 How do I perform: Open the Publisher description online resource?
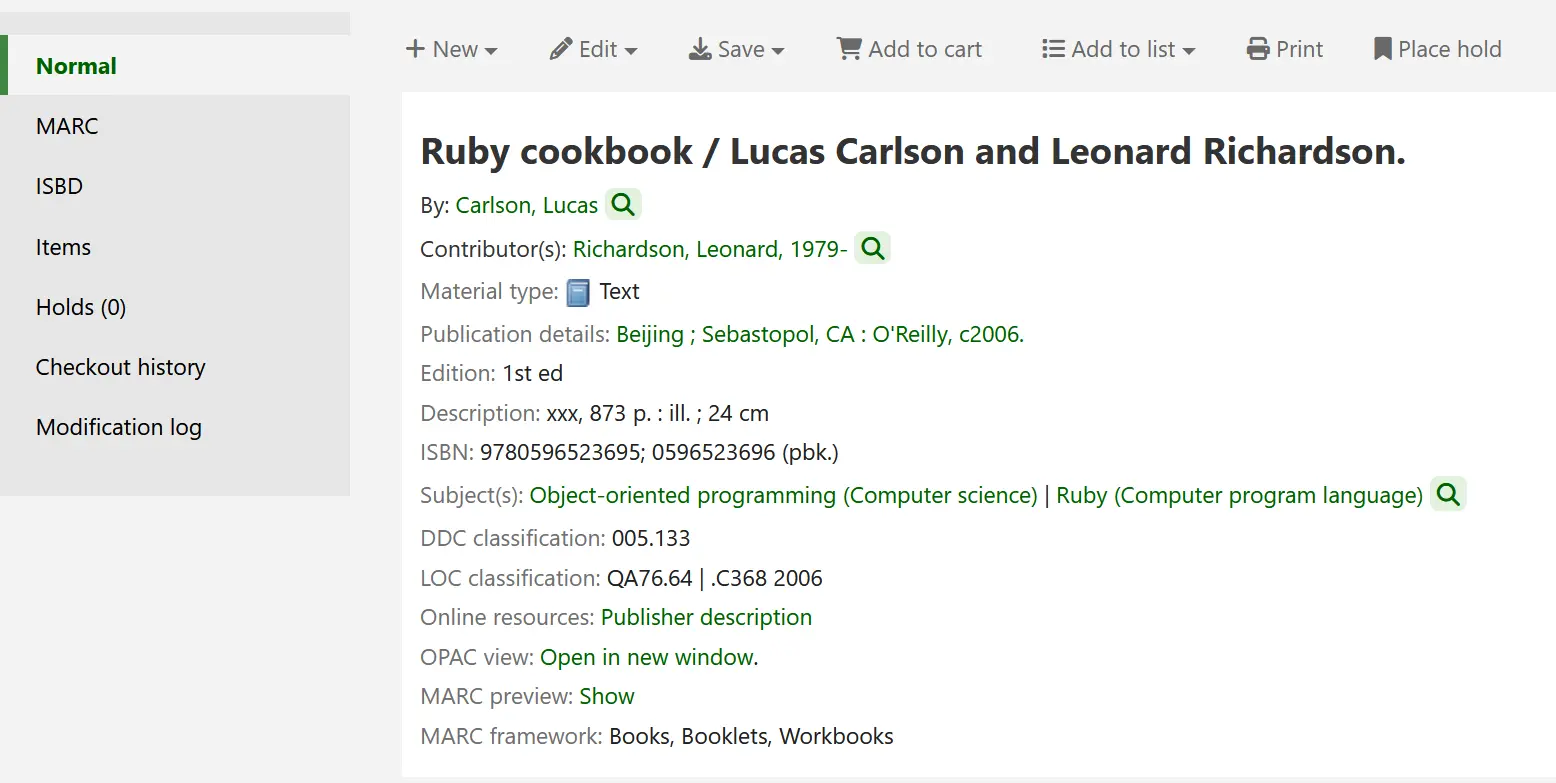coord(706,617)
